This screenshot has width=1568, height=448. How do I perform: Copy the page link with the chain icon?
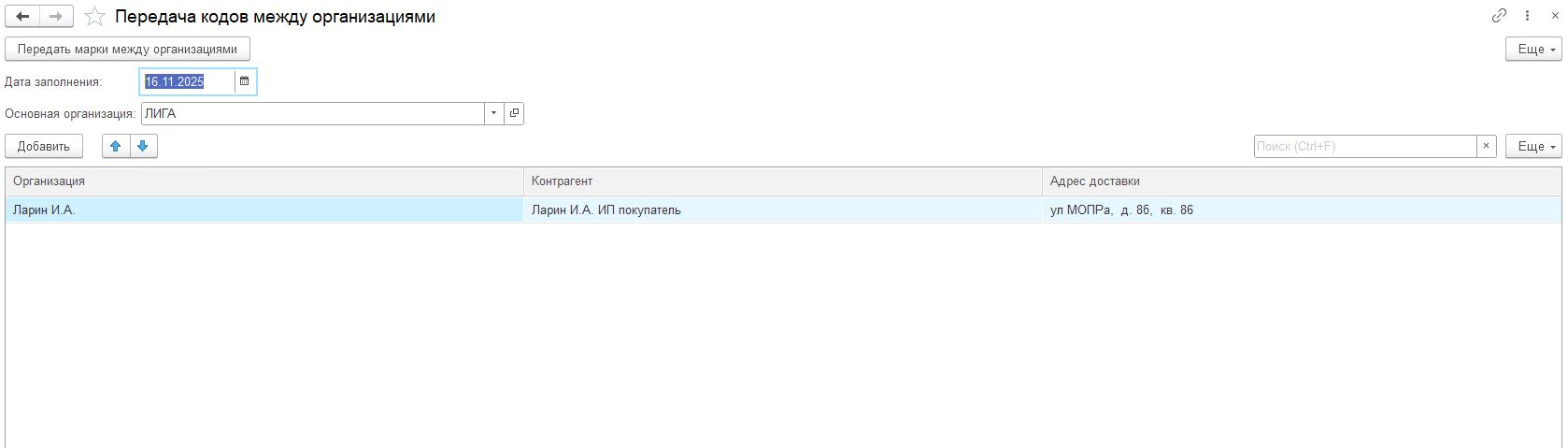(x=1499, y=16)
